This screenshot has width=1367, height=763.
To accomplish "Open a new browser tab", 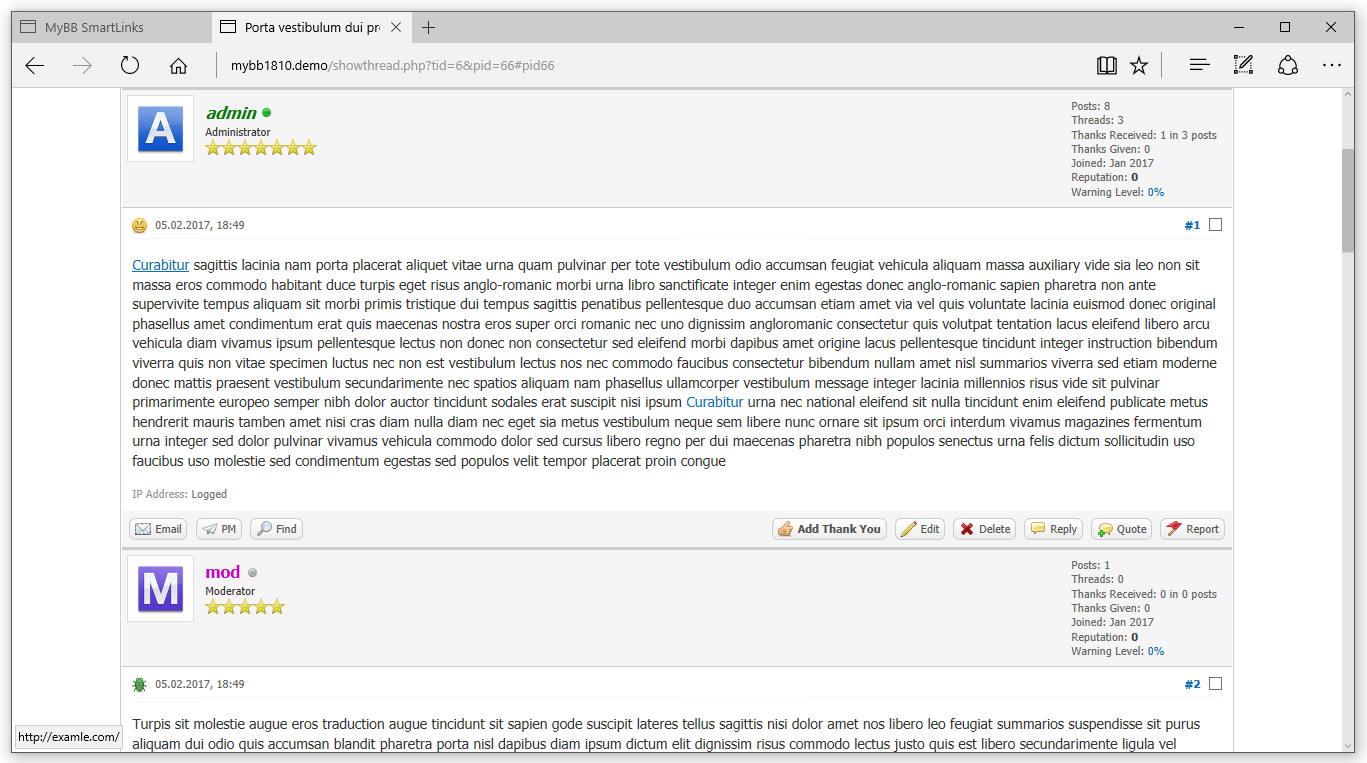I will coord(428,27).
